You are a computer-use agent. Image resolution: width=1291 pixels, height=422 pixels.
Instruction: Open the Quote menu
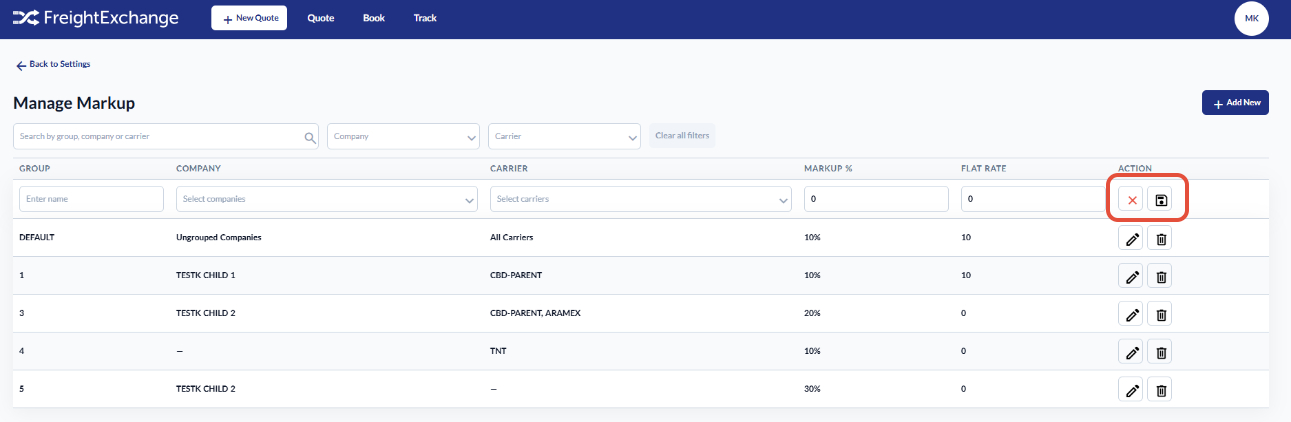(321, 18)
